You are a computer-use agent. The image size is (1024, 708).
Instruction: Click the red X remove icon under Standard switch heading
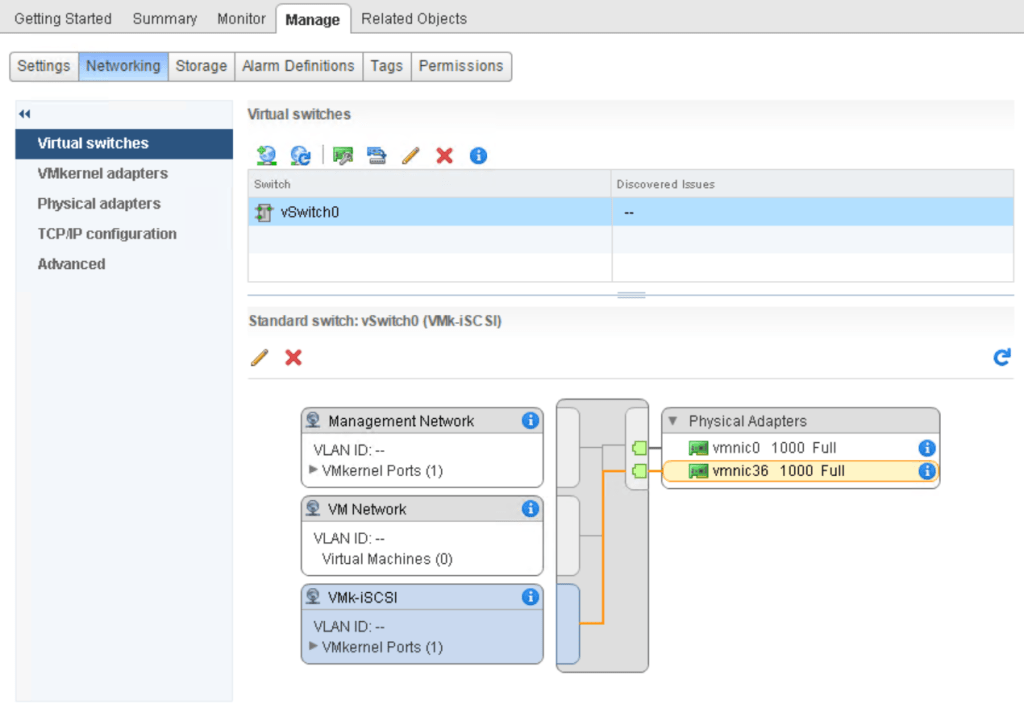point(293,357)
